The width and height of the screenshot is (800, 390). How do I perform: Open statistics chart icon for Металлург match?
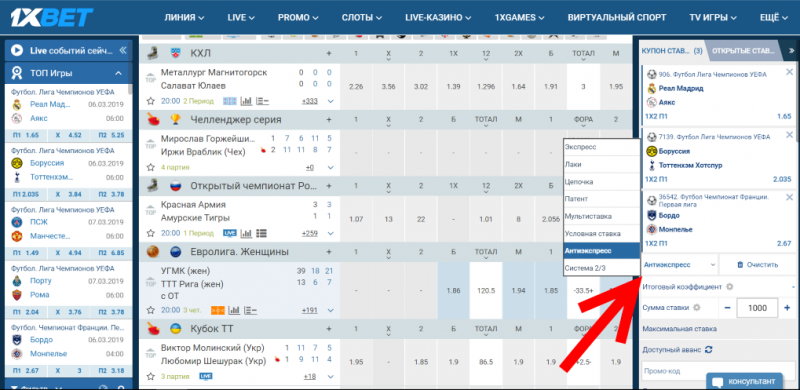[x=246, y=101]
